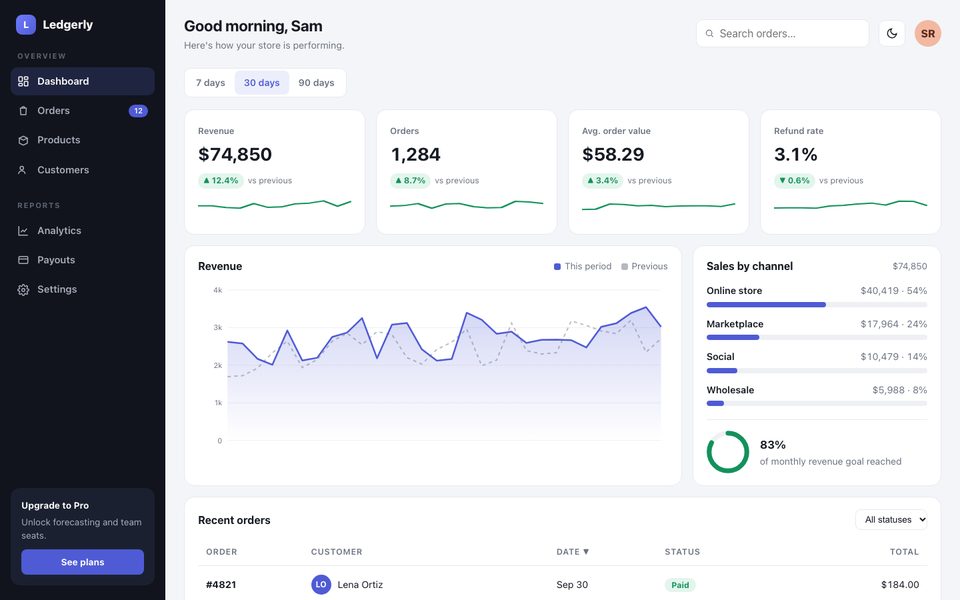Select the 30 days range tab
The image size is (960, 600).
coord(261,83)
